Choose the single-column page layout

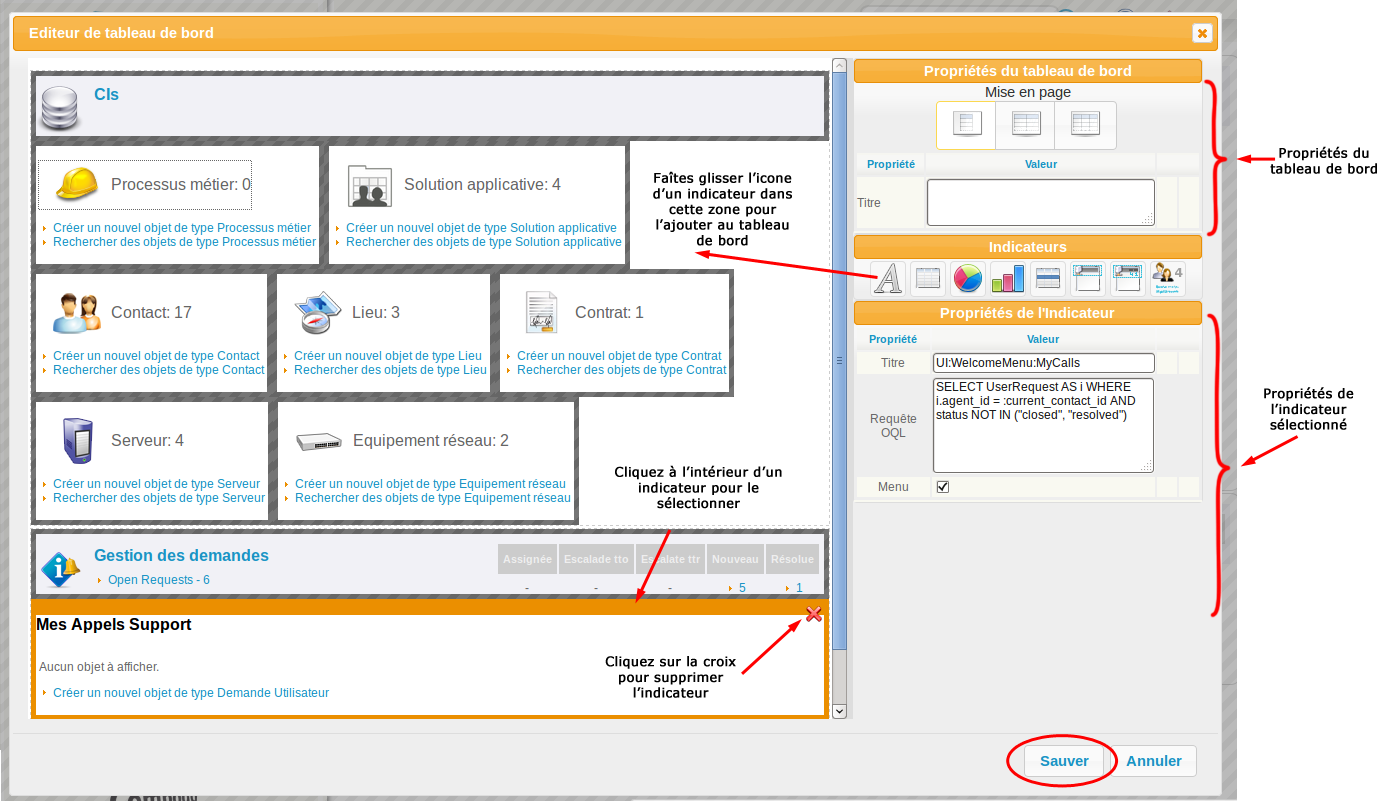(967, 124)
